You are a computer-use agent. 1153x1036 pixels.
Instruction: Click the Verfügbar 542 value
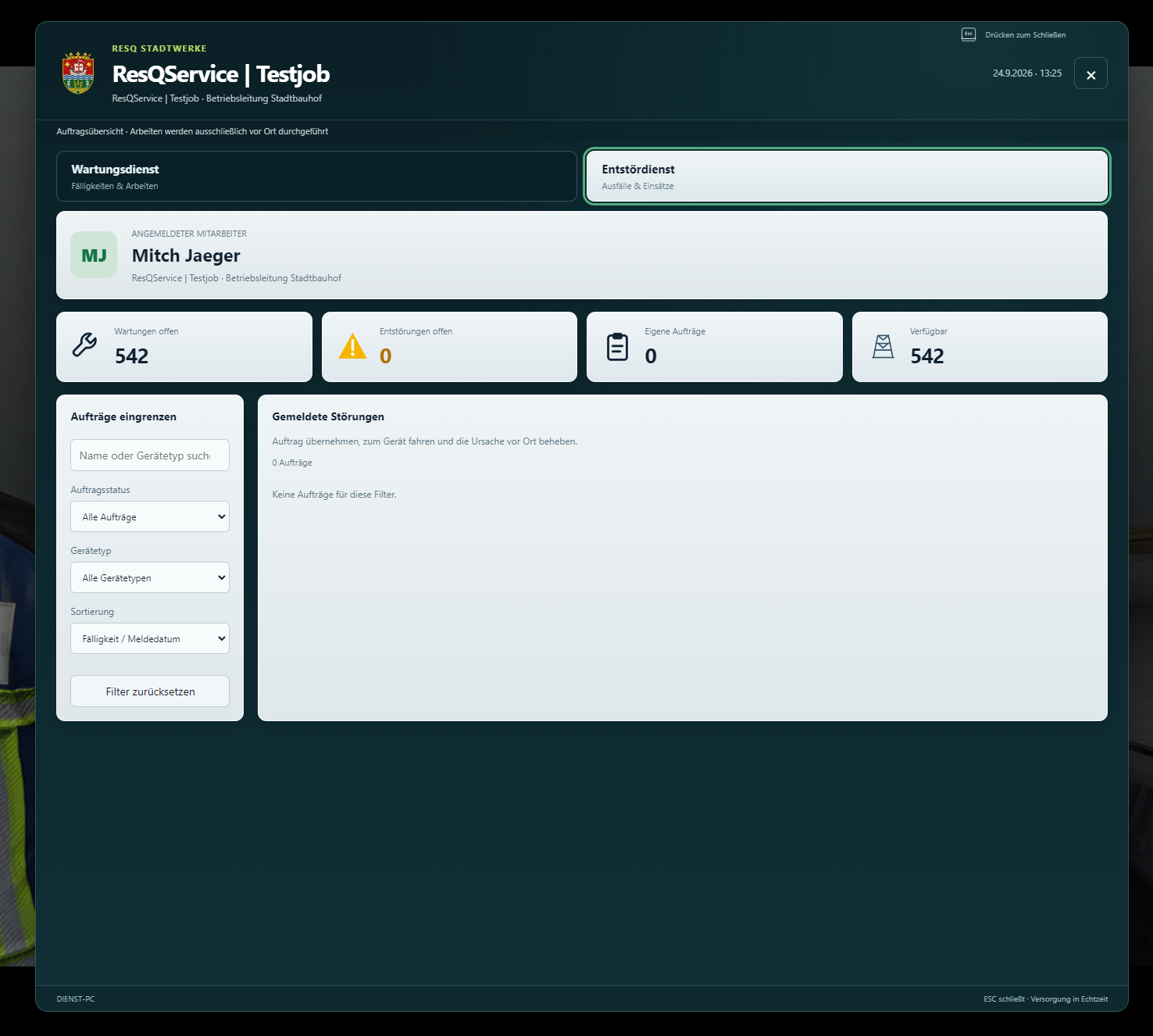(x=927, y=356)
